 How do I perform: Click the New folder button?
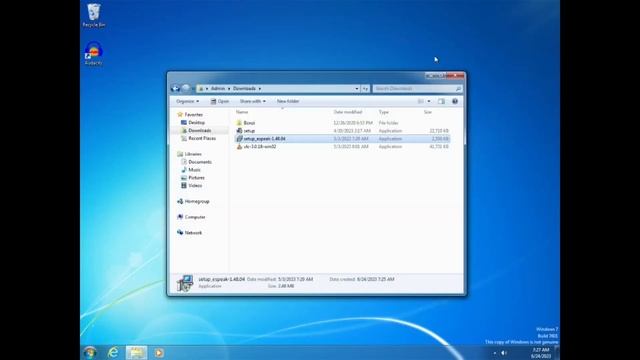(288, 101)
